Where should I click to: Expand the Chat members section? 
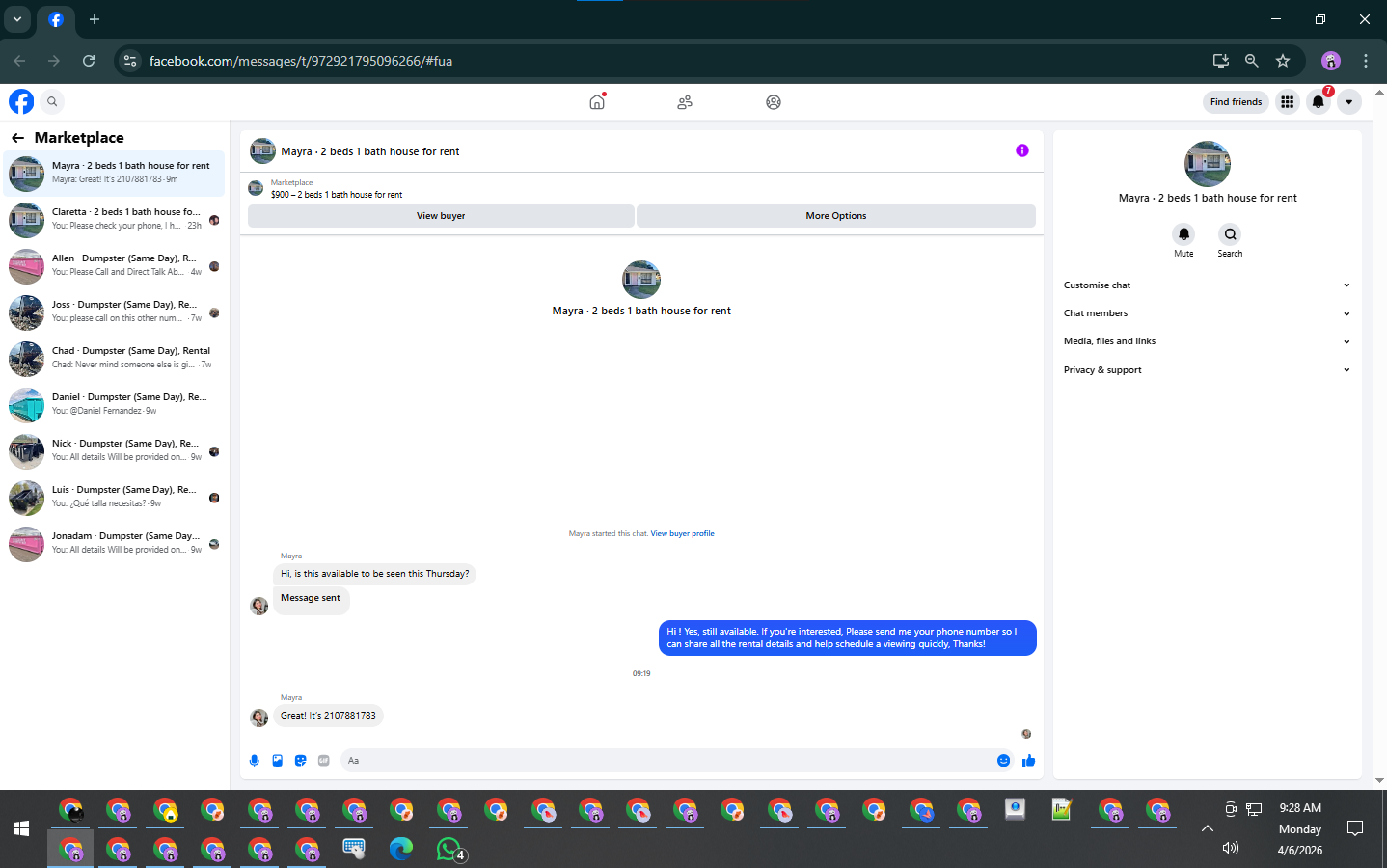1207,313
